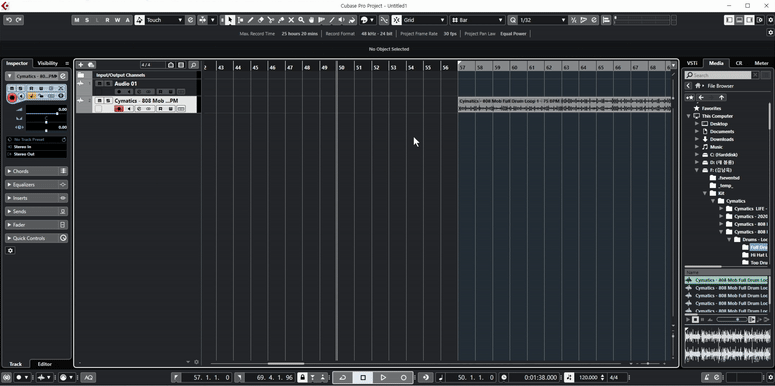Select the Hand comp tool
775x386 pixels.
(311, 20)
